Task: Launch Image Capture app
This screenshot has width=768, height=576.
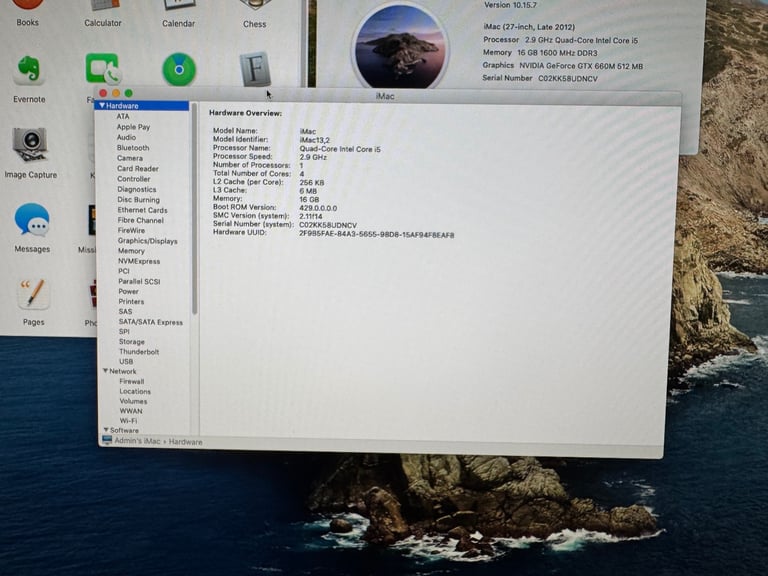Action: (30, 144)
